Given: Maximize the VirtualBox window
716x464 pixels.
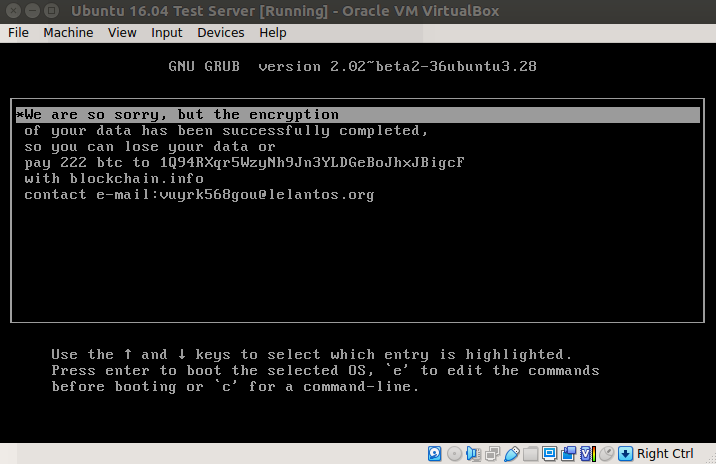Looking at the screenshot, I should pyautogui.click(x=52, y=11).
